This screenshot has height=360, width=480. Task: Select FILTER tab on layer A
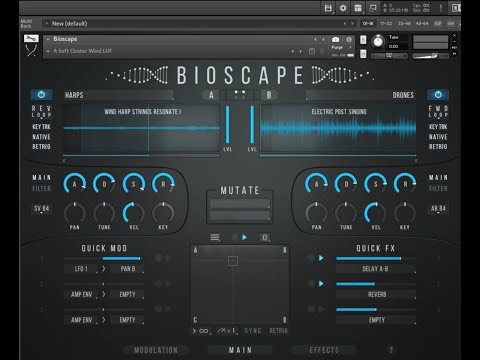pyautogui.click(x=41, y=189)
